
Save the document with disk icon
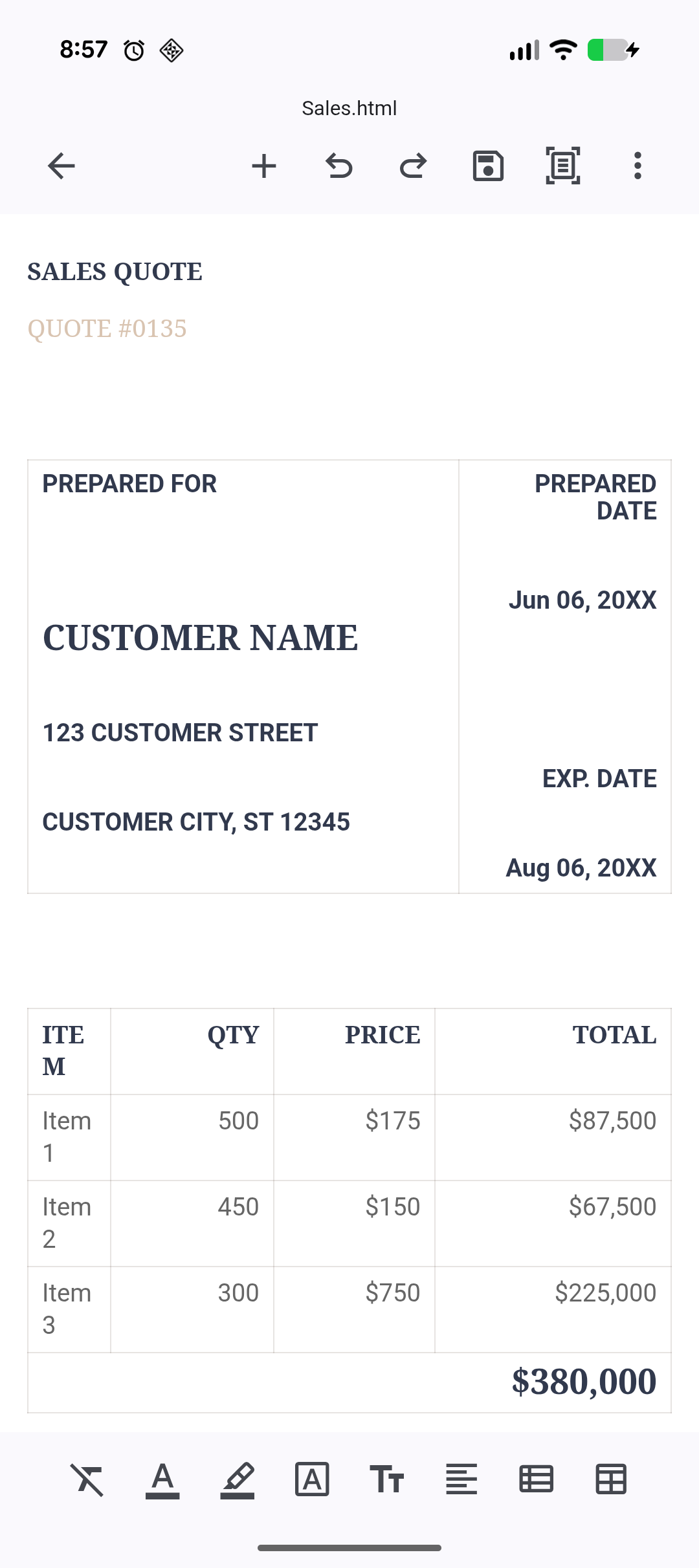pyautogui.click(x=488, y=166)
